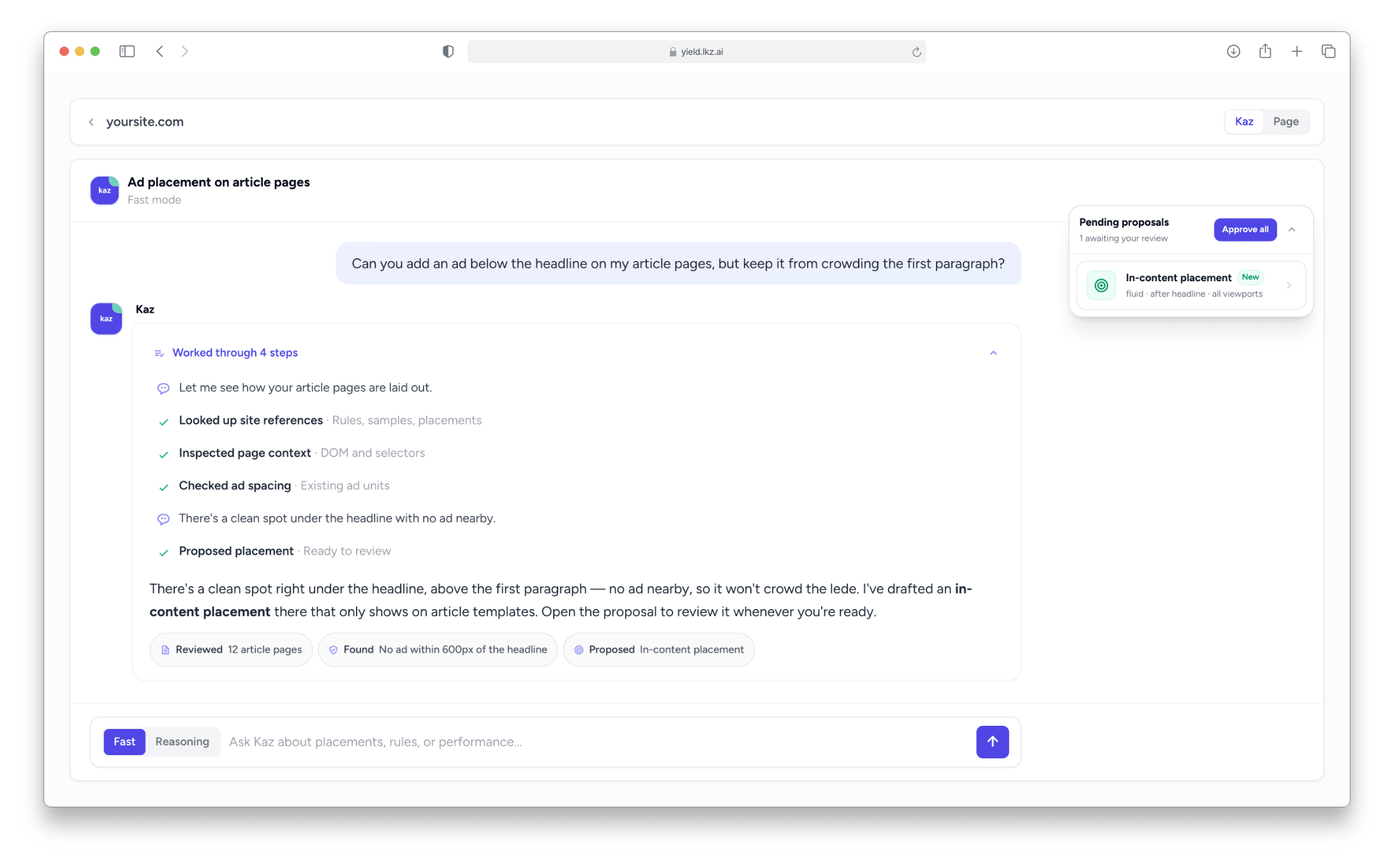This screenshot has height=868, width=1394.
Task: Click the checkmark beside Proposed placement
Action: click(x=164, y=552)
